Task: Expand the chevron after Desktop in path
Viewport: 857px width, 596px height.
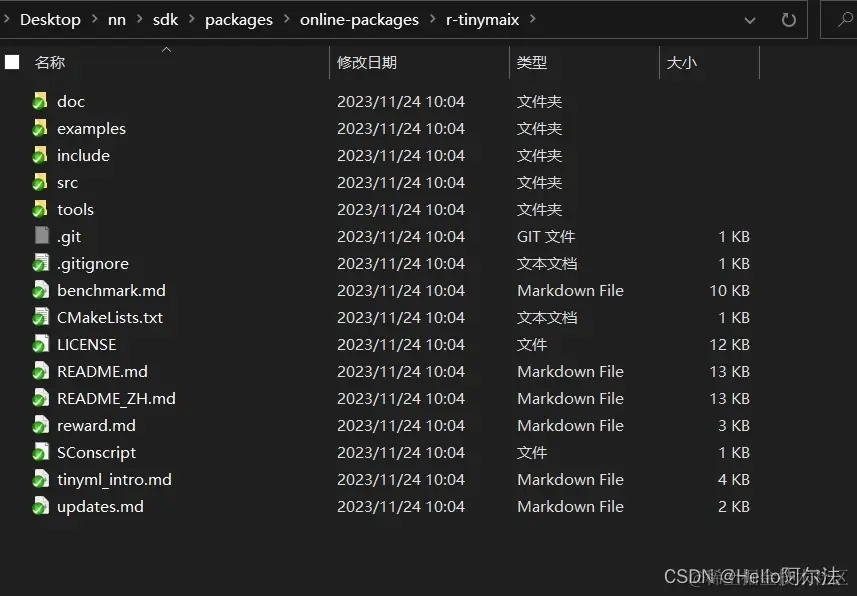Action: pos(95,19)
